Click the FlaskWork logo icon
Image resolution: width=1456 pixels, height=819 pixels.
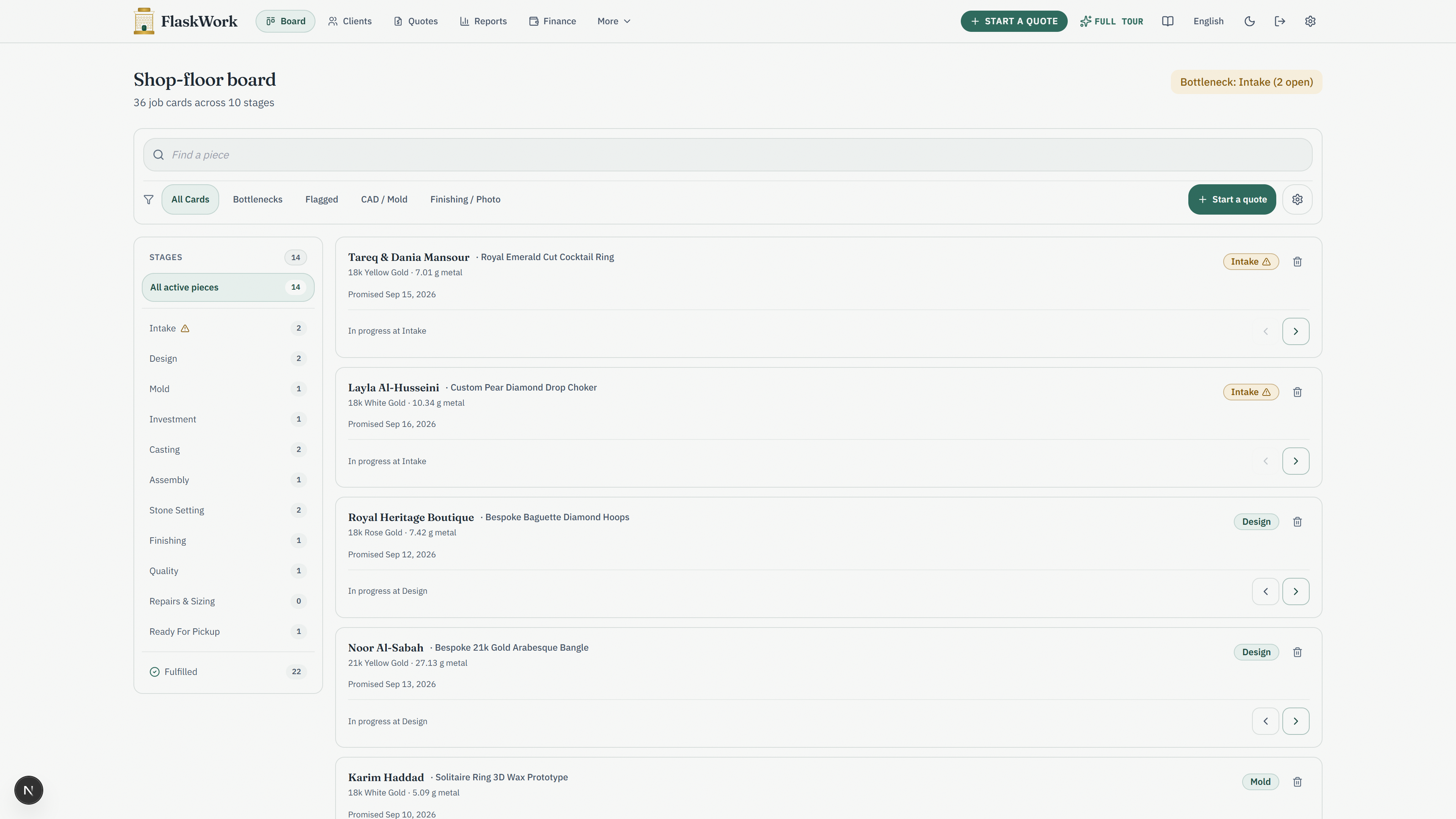coord(144,21)
